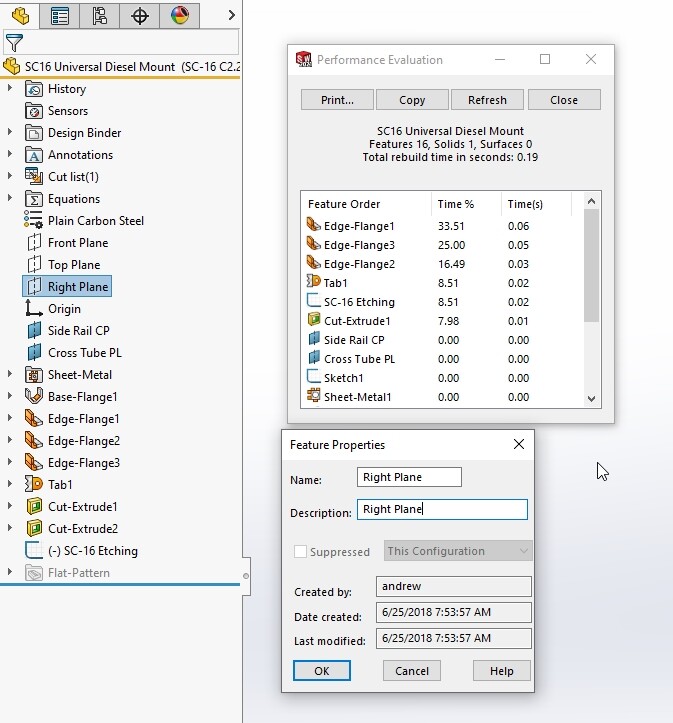Image resolution: width=673 pixels, height=723 pixels.
Task: Show more manager tabs via the arrow
Action: click(x=231, y=16)
